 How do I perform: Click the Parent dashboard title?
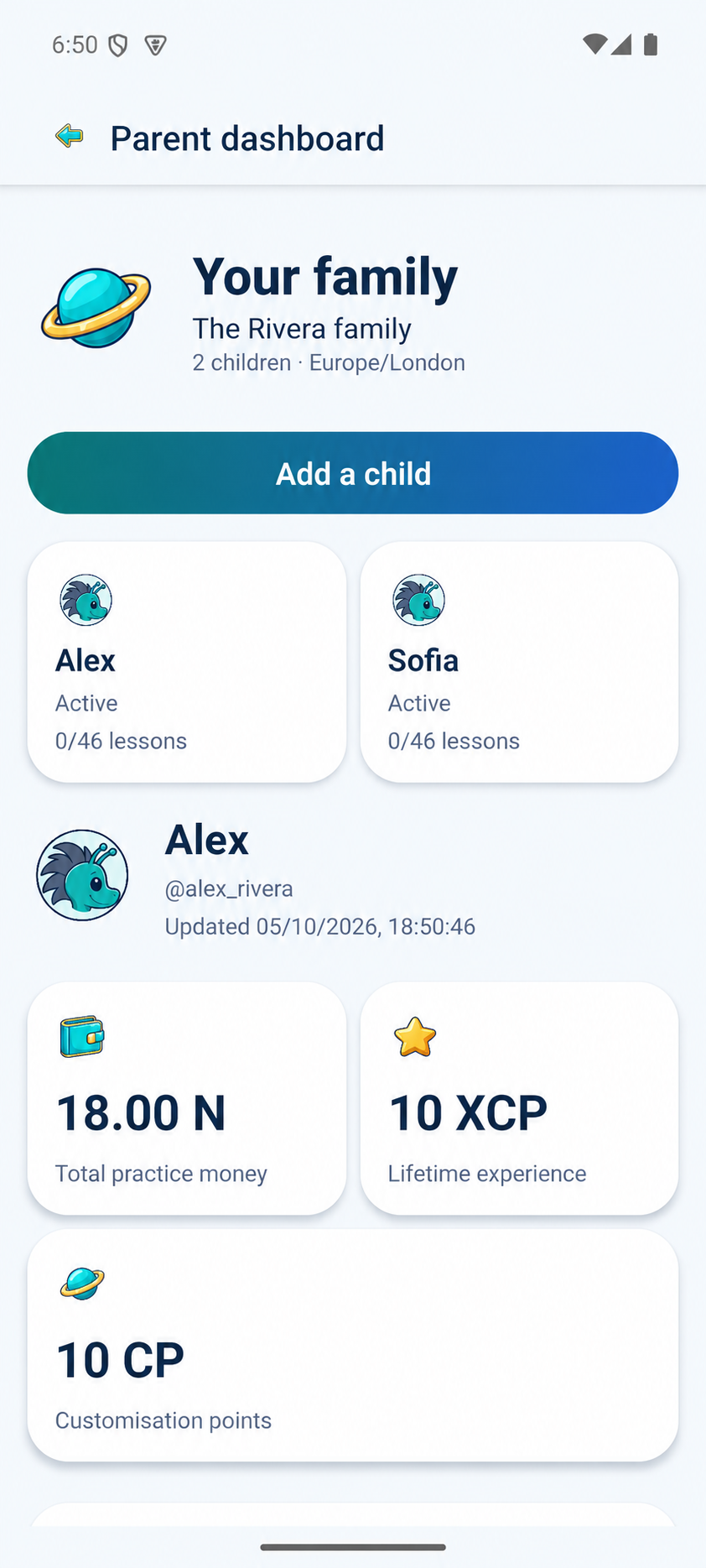point(247,138)
